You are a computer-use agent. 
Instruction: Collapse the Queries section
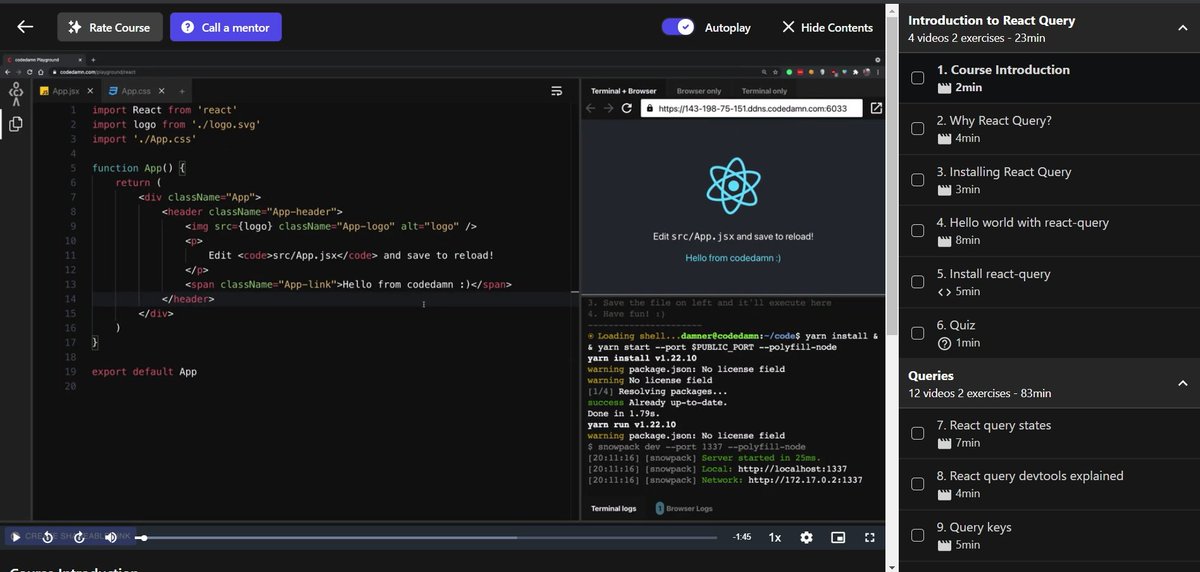point(1182,384)
